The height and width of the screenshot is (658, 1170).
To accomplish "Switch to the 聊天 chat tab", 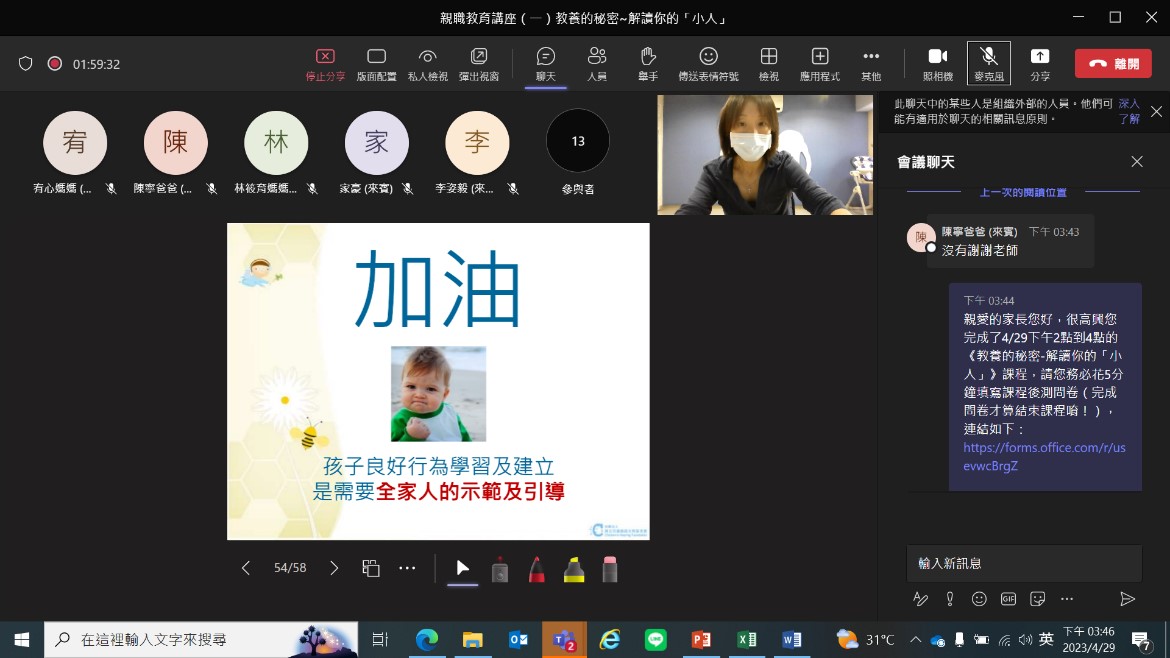I will coord(545,57).
